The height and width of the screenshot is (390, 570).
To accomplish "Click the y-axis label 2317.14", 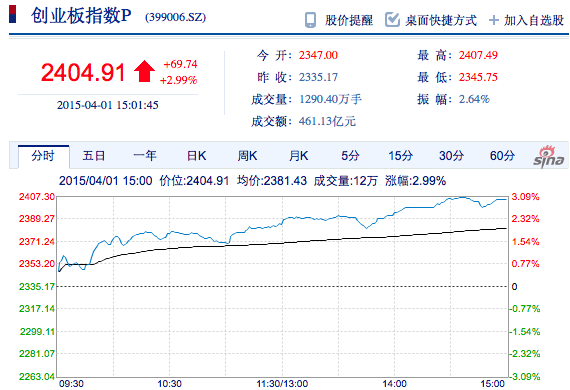I will (37, 309).
